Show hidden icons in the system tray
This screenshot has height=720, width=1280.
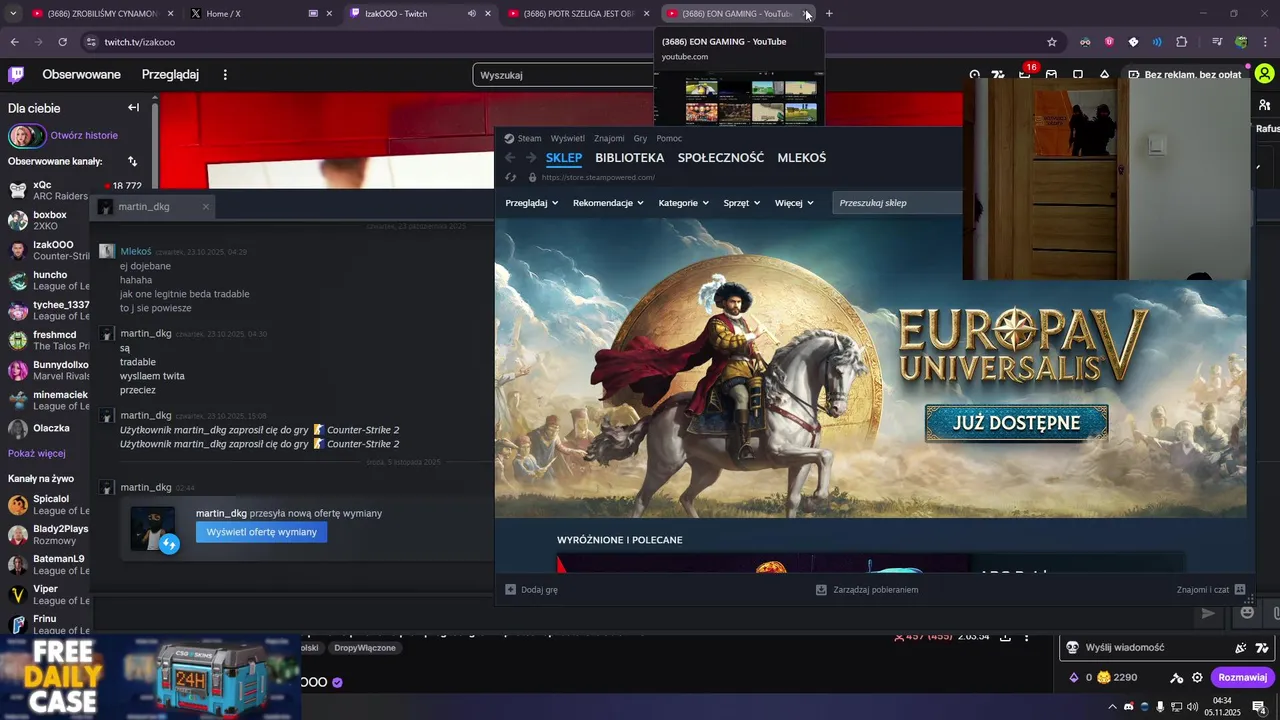tap(1112, 707)
